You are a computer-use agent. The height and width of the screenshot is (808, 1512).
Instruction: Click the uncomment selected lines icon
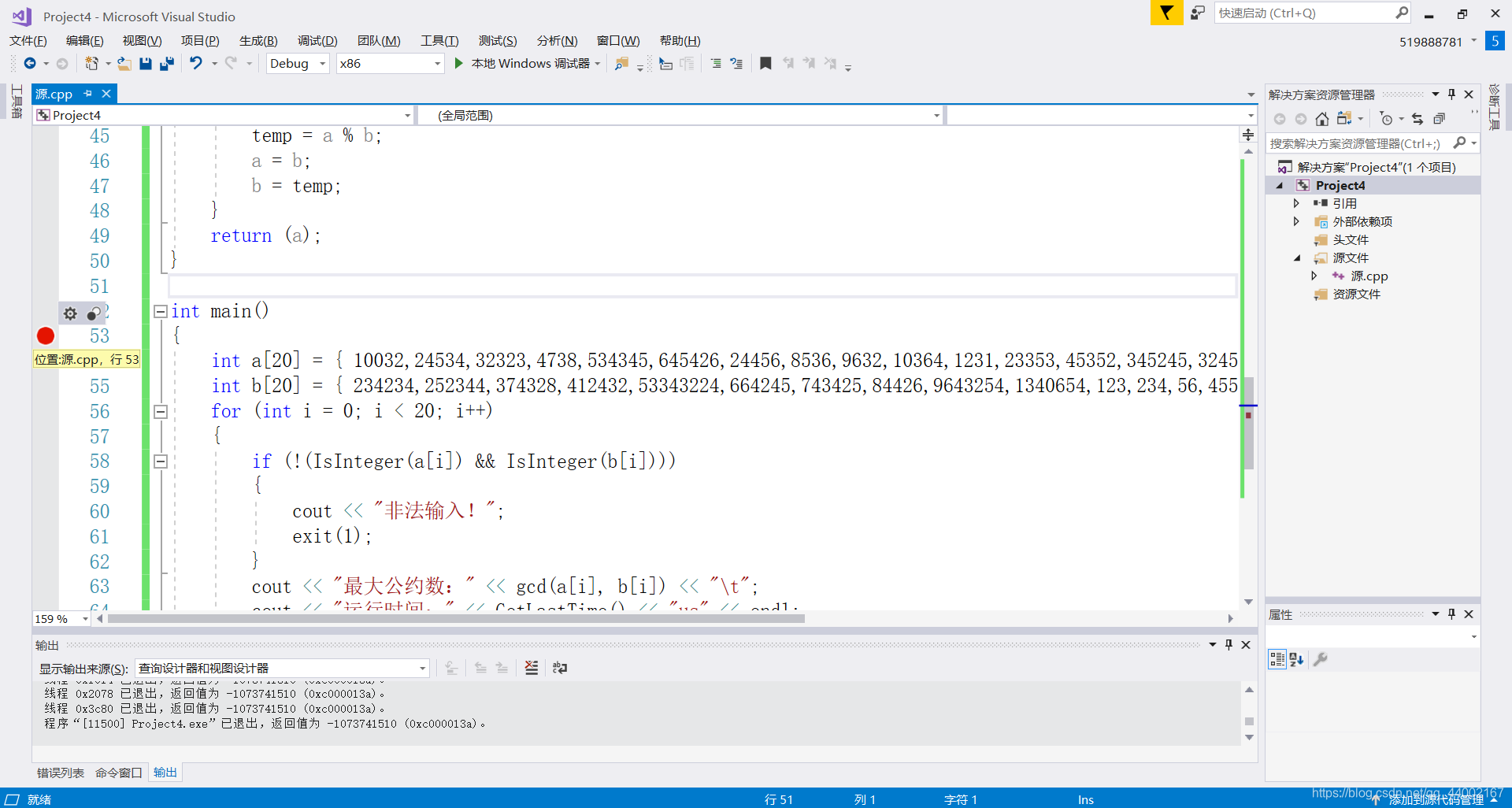click(x=736, y=64)
